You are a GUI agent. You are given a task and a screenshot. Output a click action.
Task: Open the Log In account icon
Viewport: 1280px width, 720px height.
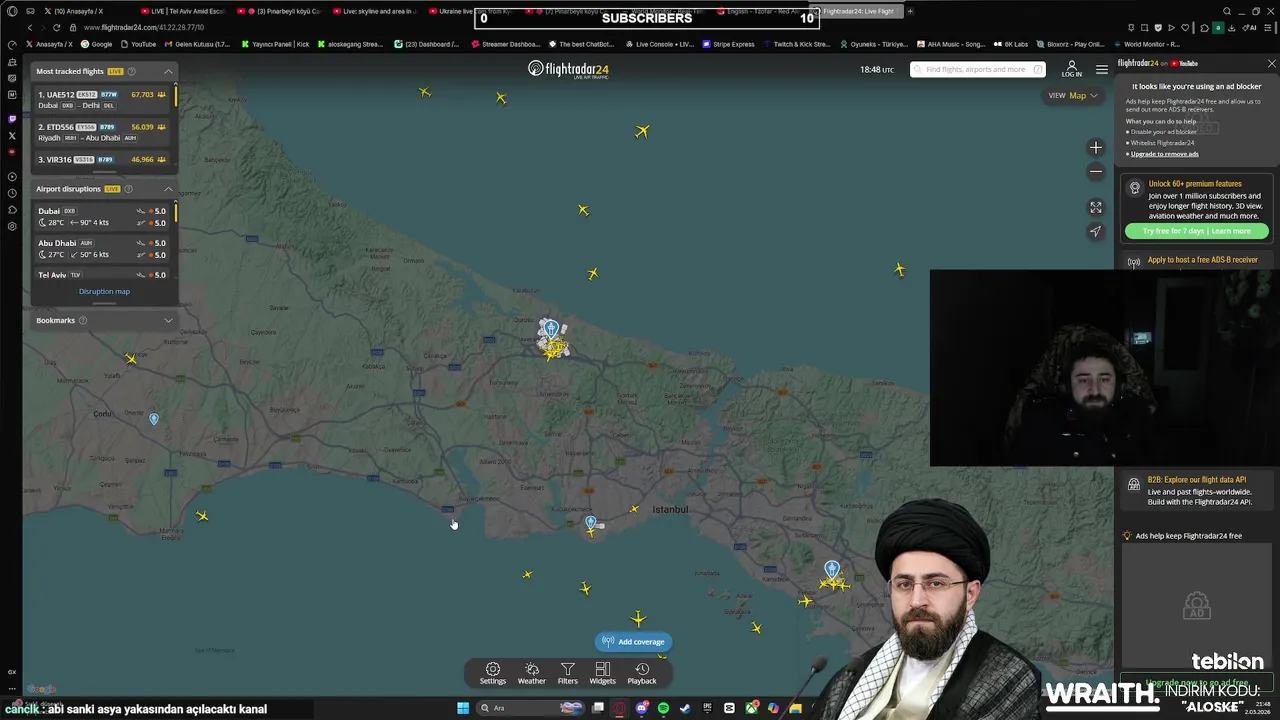point(1072,69)
